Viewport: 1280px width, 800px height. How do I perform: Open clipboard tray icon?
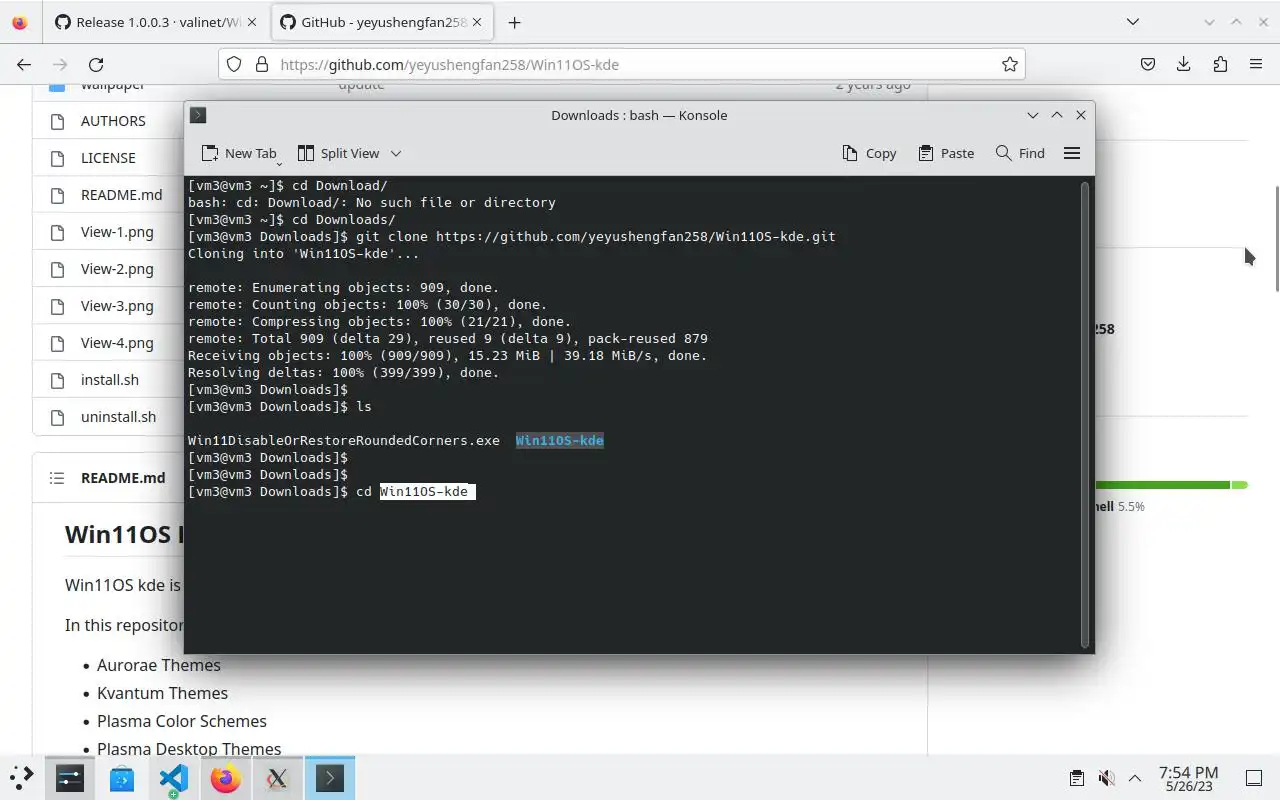pos(1077,778)
